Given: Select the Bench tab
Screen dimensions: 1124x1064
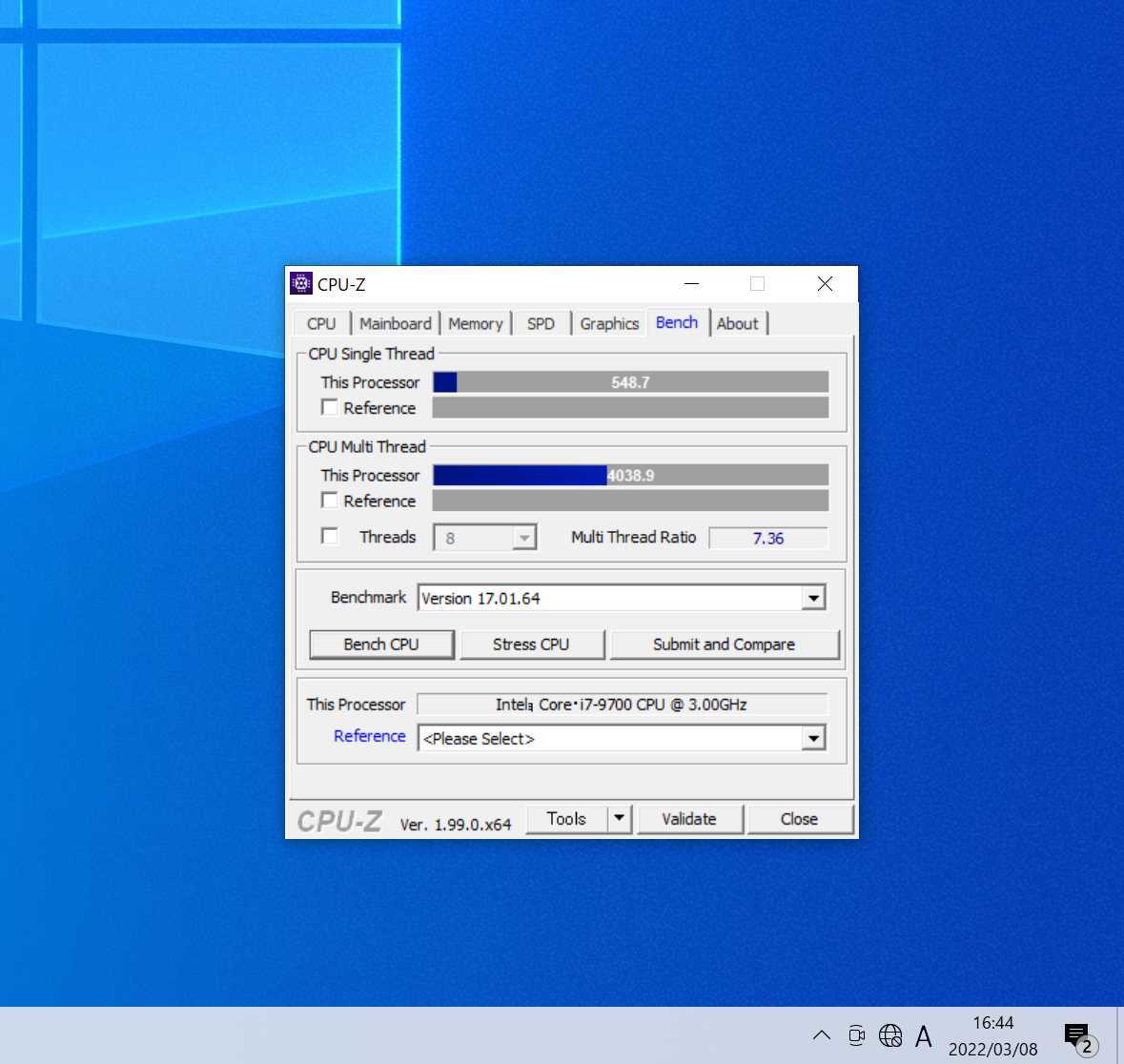Looking at the screenshot, I should pyautogui.click(x=677, y=322).
